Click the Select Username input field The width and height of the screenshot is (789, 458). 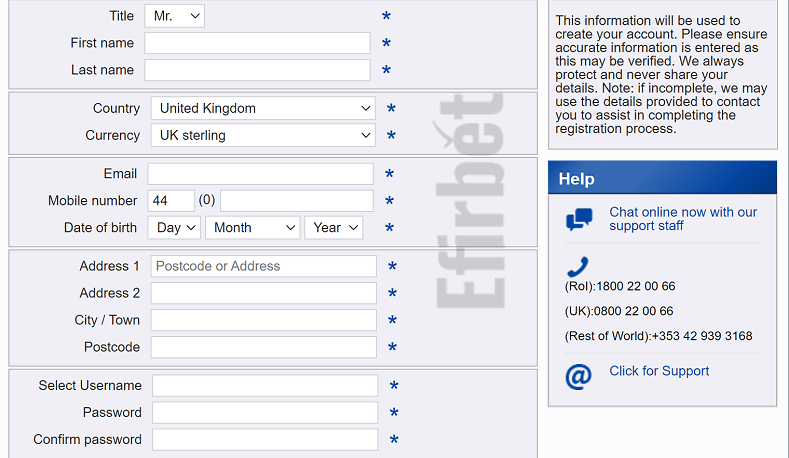[x=265, y=386]
